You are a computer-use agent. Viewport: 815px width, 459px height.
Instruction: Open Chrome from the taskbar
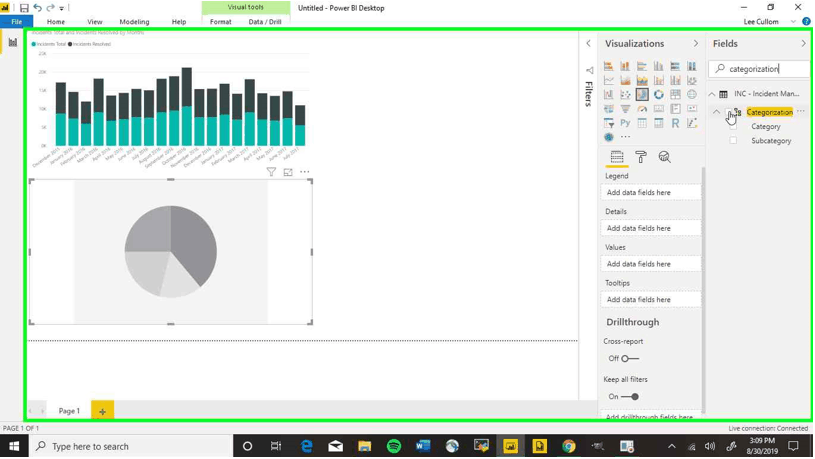(x=568, y=447)
